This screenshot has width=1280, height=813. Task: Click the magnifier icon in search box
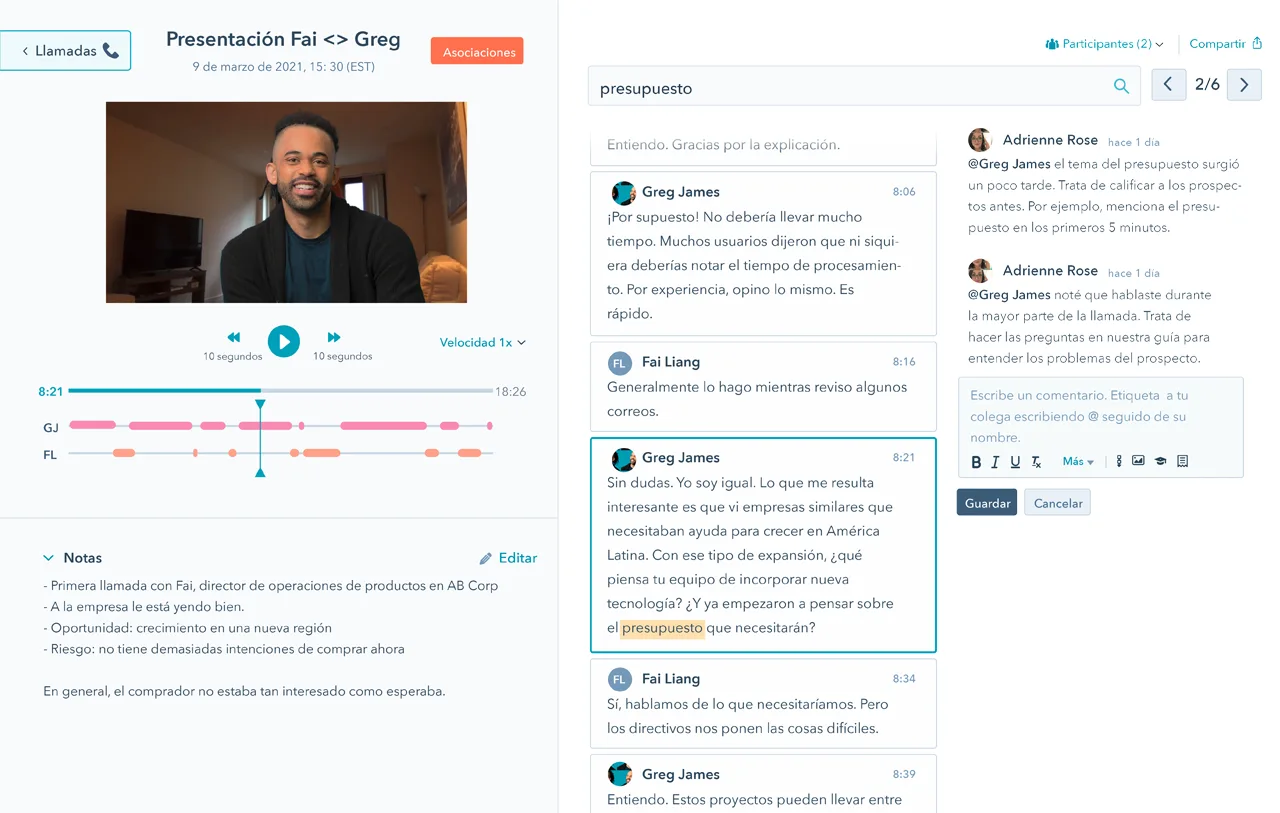(x=1121, y=86)
